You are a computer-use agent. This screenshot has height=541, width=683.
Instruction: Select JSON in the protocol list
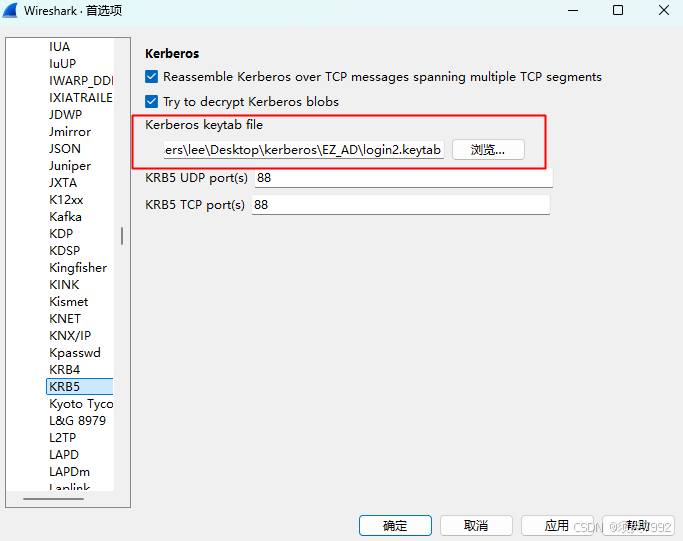[x=65, y=149]
